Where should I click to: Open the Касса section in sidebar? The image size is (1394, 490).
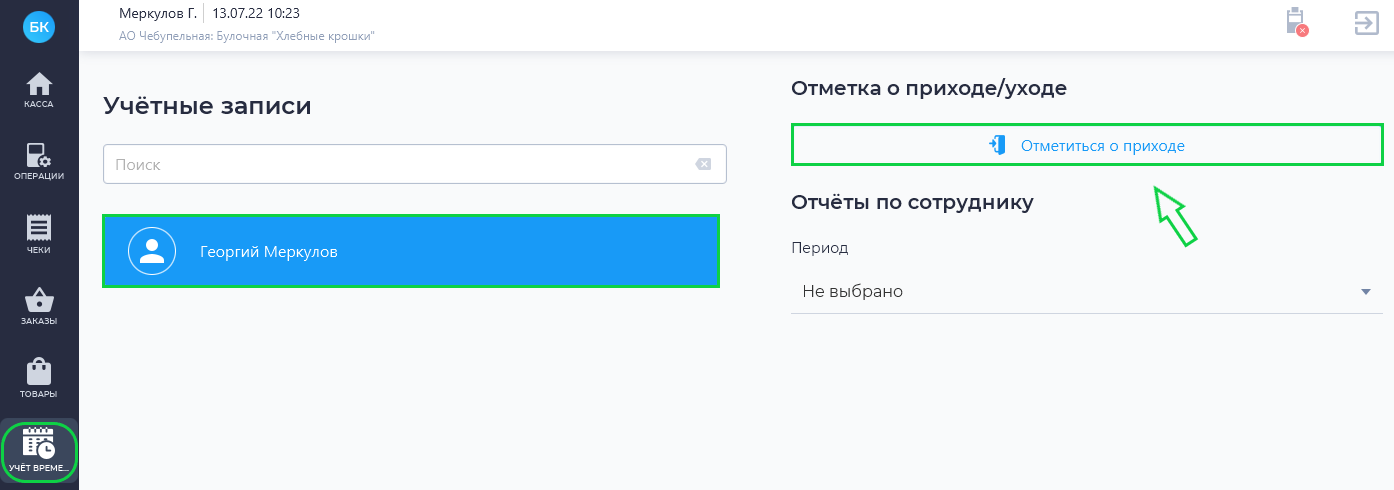pos(39,89)
